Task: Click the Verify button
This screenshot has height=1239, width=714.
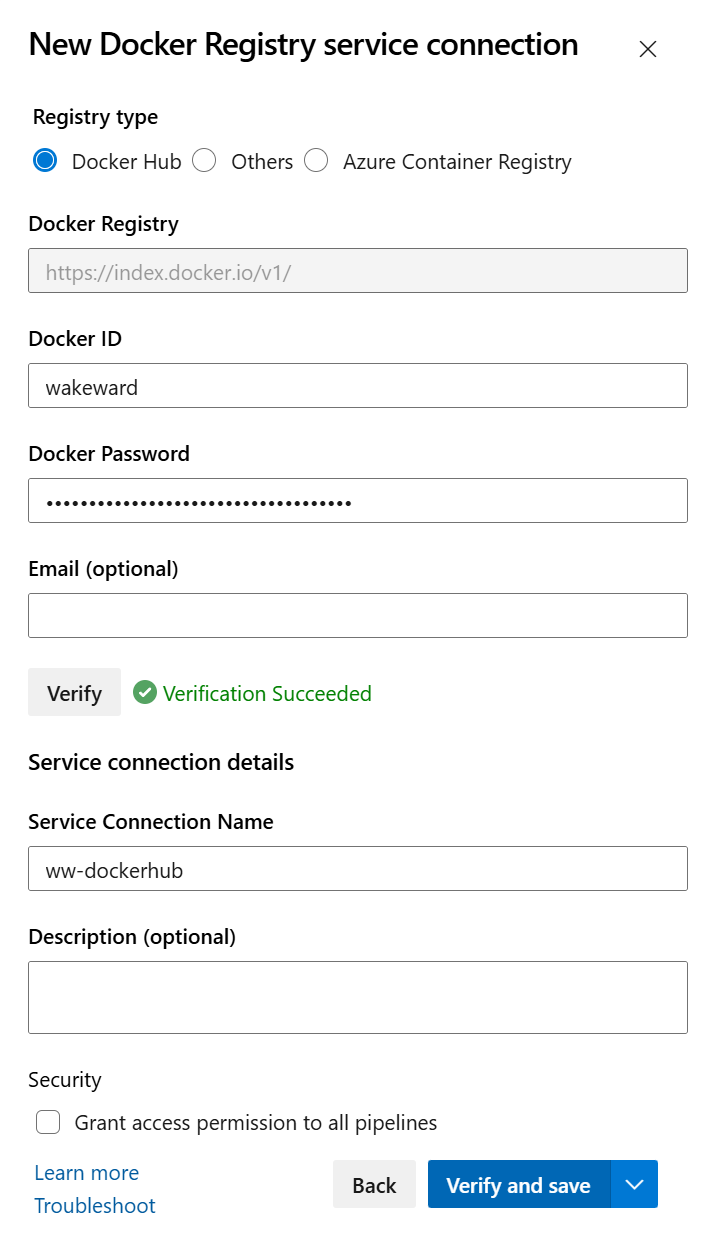Action: pyautogui.click(x=74, y=692)
